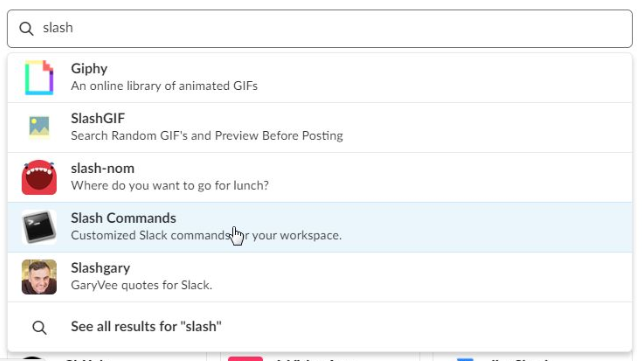Select the Giphy result title

pyautogui.click(x=89, y=68)
